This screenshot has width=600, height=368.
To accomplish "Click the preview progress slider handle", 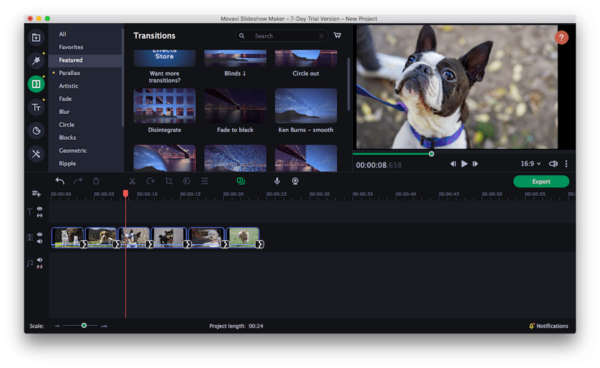I will [x=431, y=154].
